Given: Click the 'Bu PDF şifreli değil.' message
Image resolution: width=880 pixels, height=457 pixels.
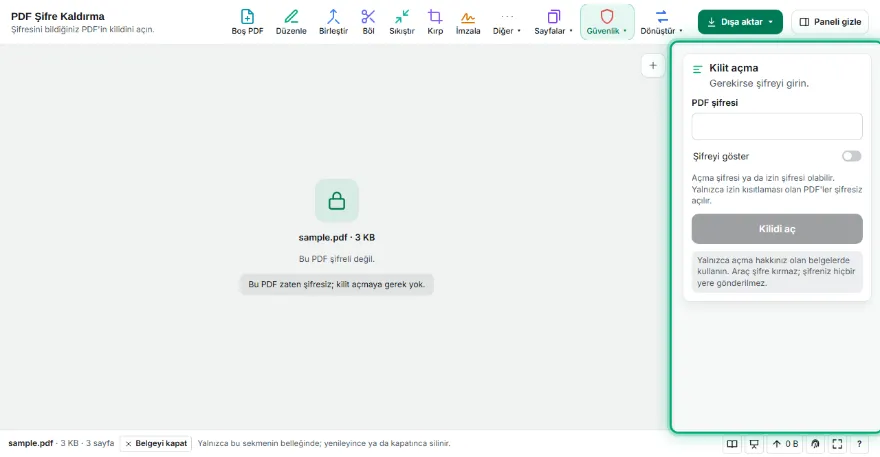Looking at the screenshot, I should (x=337, y=259).
